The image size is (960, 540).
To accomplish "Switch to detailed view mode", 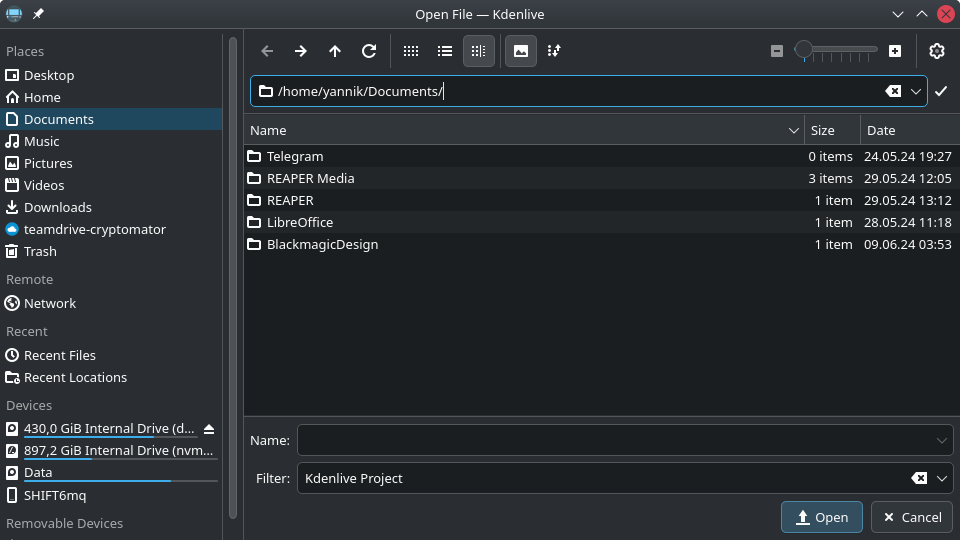I will 479,51.
